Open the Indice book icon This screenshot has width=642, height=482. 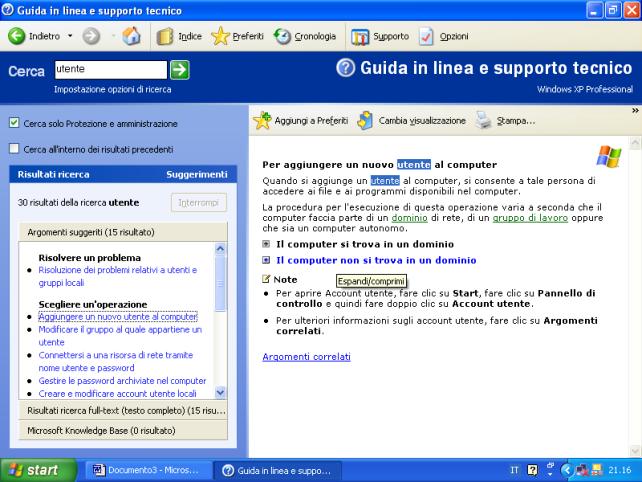tap(165, 36)
